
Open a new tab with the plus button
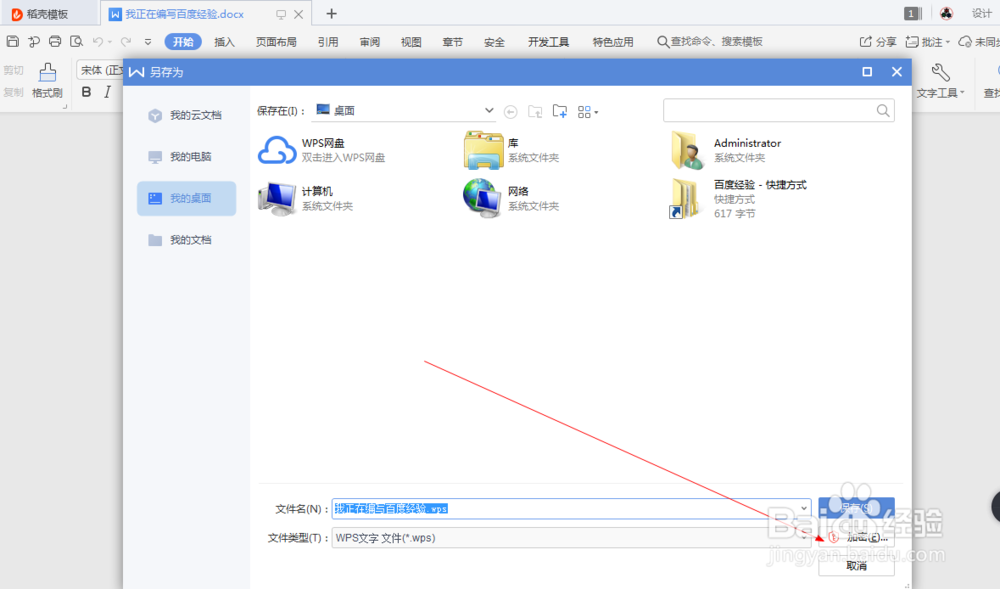pos(331,14)
